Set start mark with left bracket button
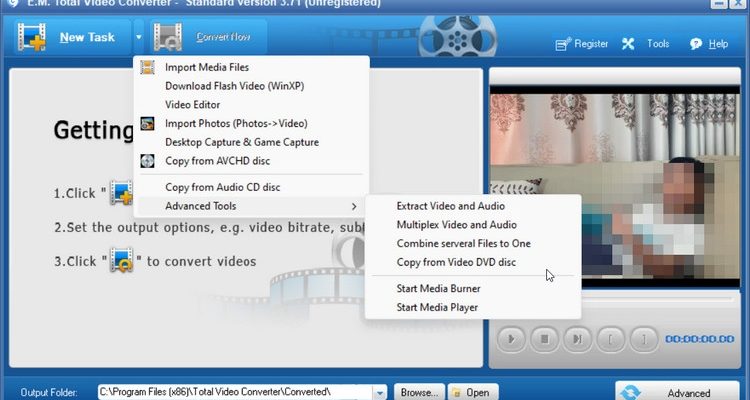 click(x=610, y=339)
